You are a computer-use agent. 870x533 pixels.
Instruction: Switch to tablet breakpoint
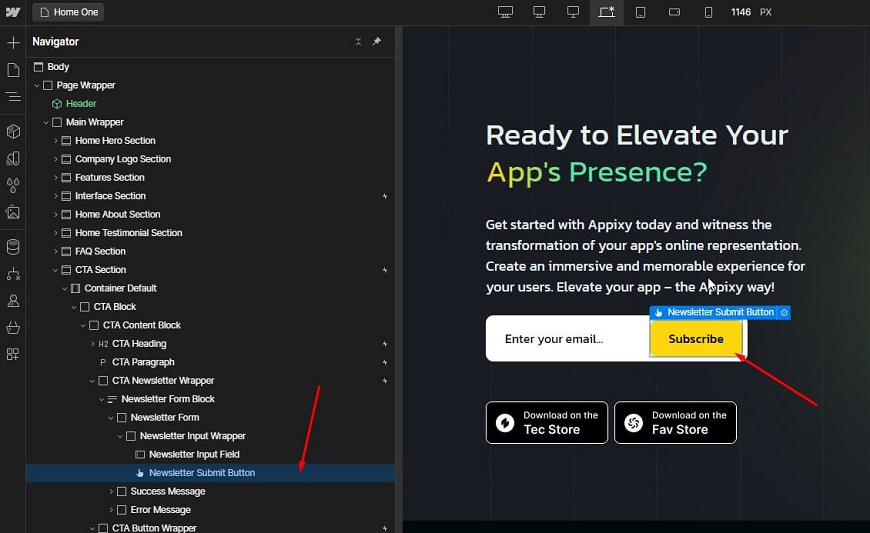640,12
